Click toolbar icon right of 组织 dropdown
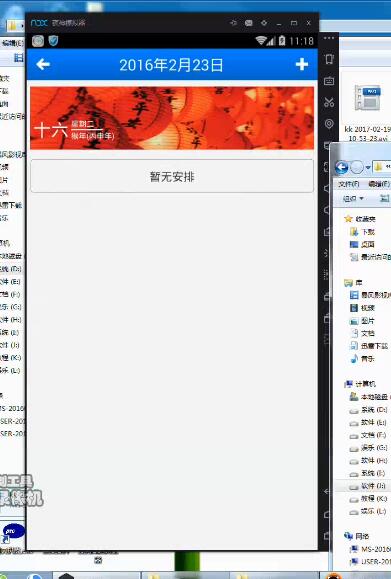 point(385,199)
